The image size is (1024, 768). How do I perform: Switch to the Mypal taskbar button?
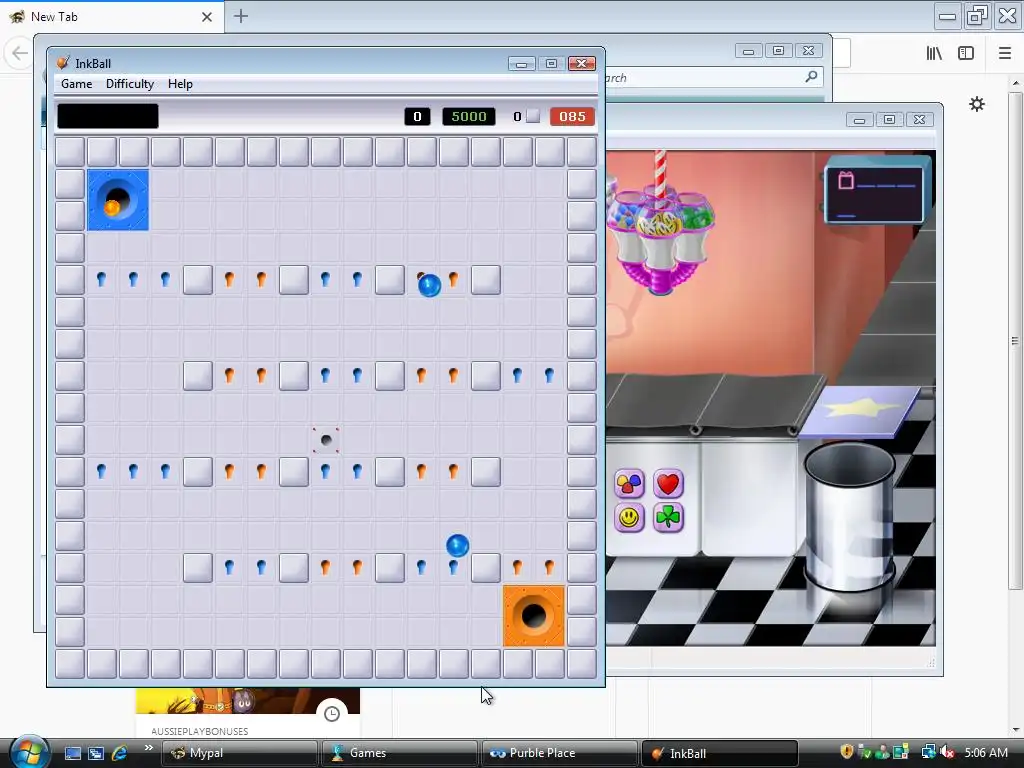239,753
